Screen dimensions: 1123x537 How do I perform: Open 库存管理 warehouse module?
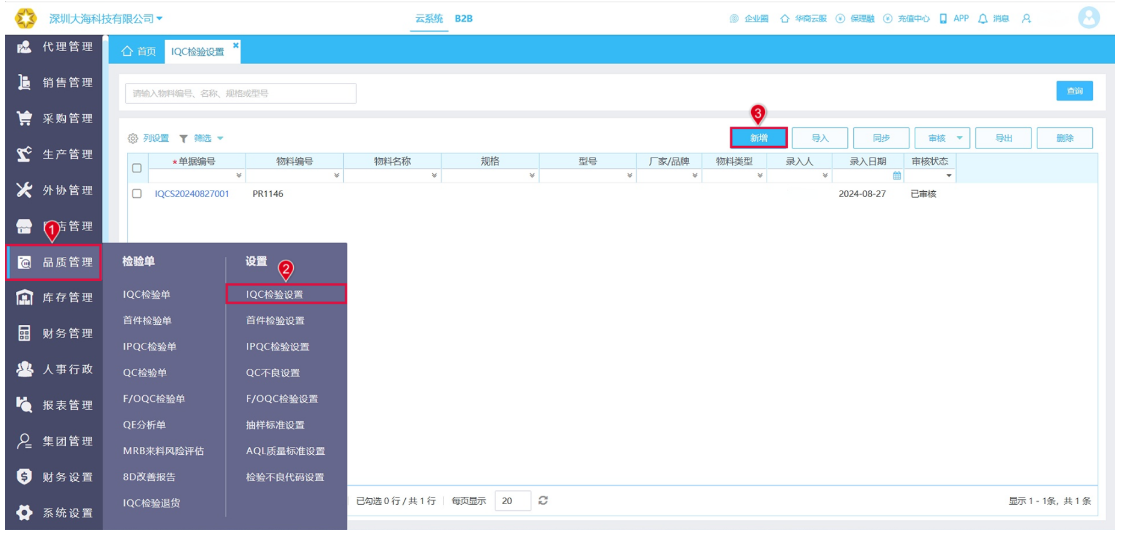(54, 297)
